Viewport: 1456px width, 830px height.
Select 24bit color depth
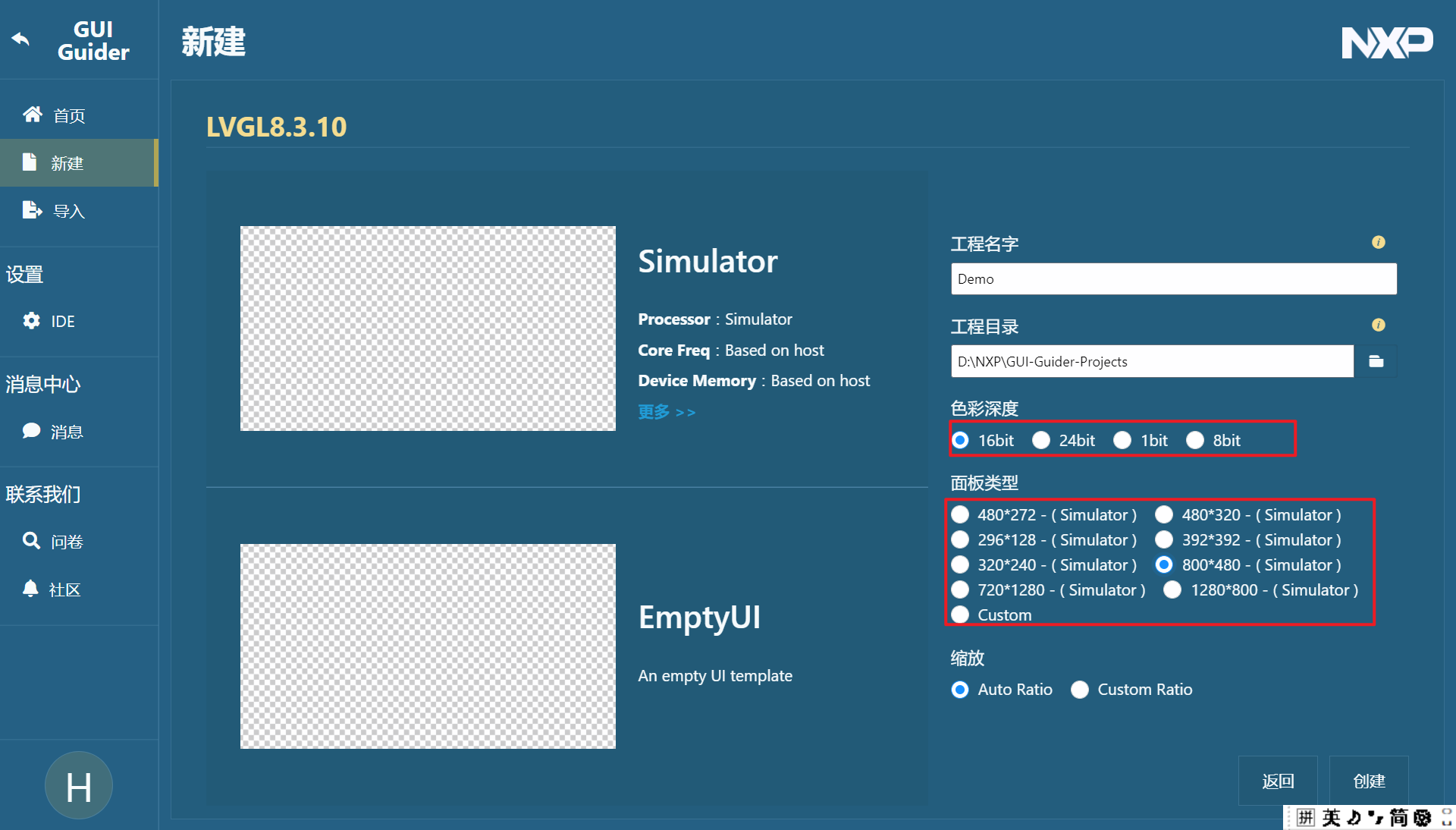(x=1042, y=440)
